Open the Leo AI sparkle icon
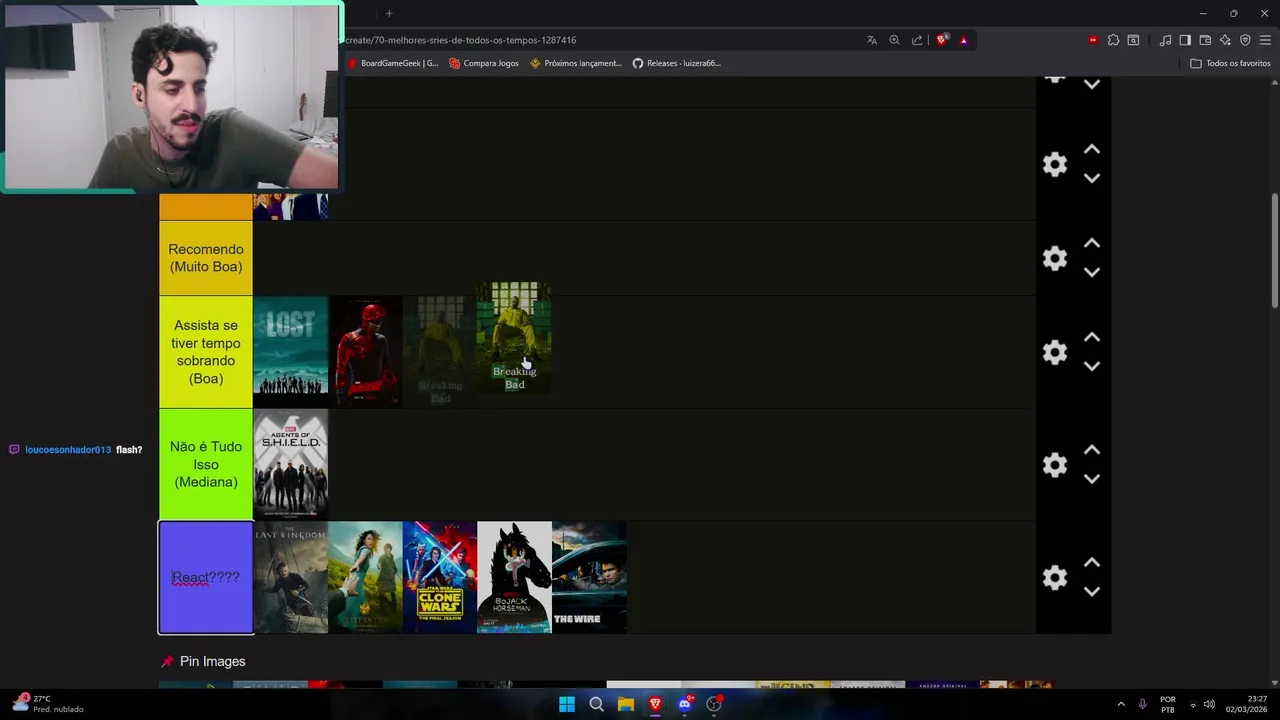This screenshot has width=1280, height=720. pos(1225,40)
